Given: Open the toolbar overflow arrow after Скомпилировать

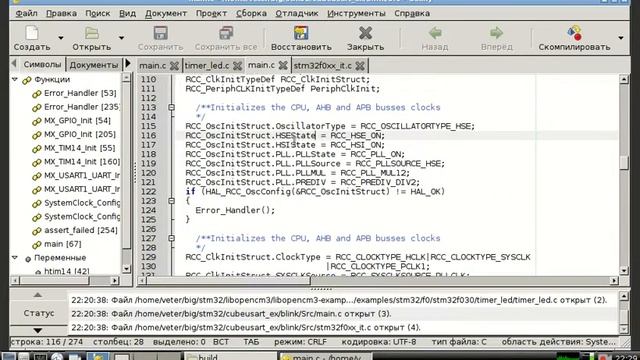Looking at the screenshot, I should pos(621,38).
